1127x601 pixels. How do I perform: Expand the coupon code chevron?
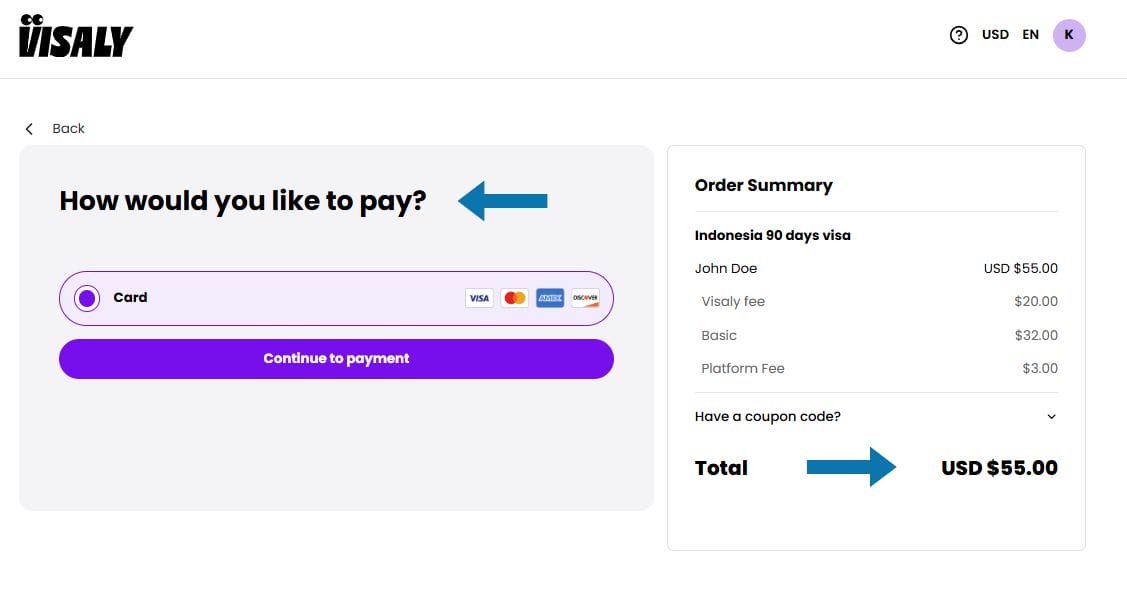(1051, 417)
